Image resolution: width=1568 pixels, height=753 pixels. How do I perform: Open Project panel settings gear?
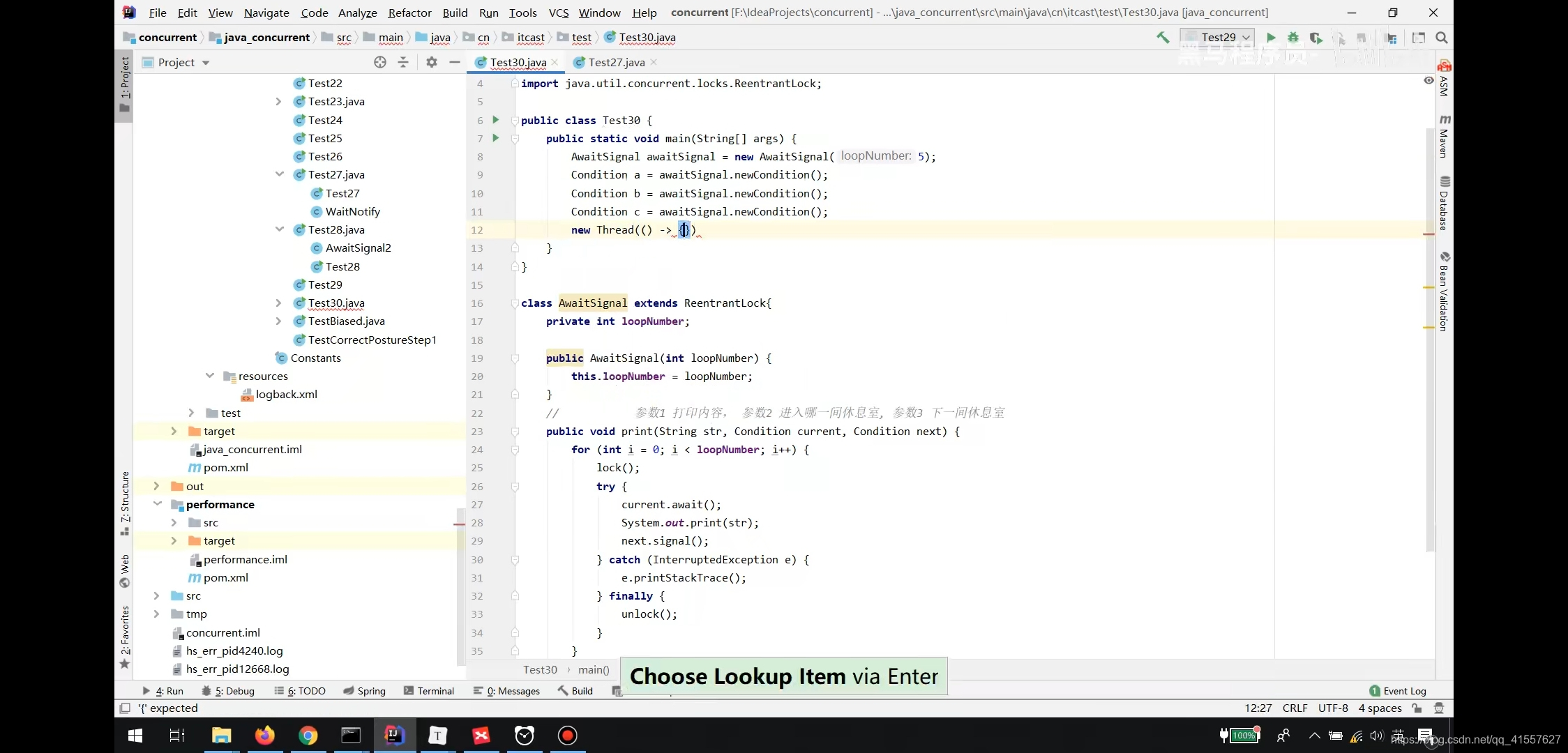click(x=432, y=62)
